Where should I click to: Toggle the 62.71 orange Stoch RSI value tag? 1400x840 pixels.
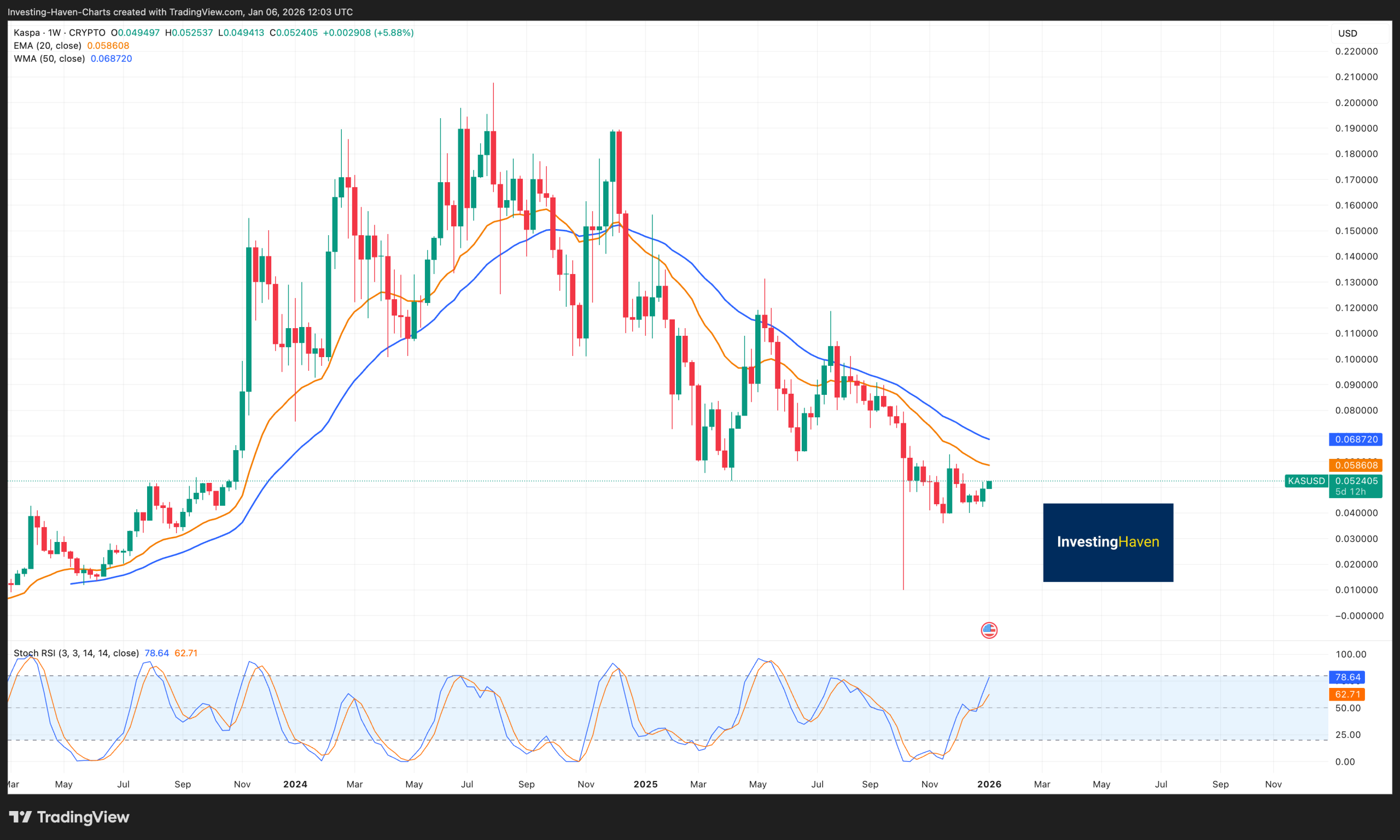coord(1347,694)
